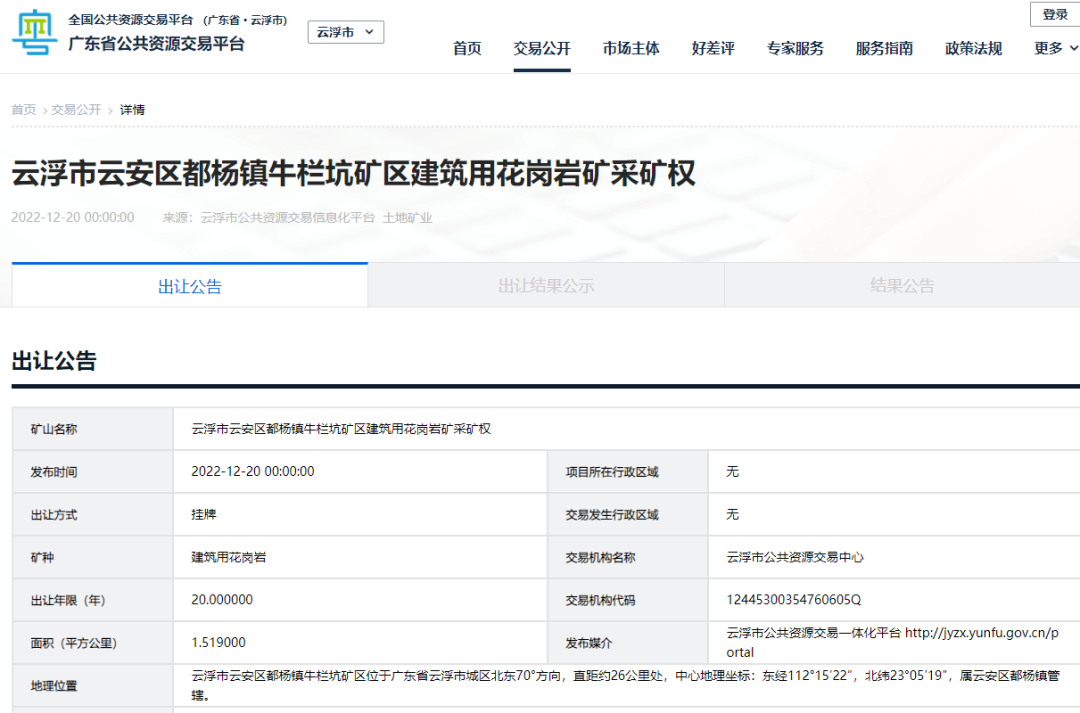
Task: Open 交易公开 navigation item
Action: 542,48
